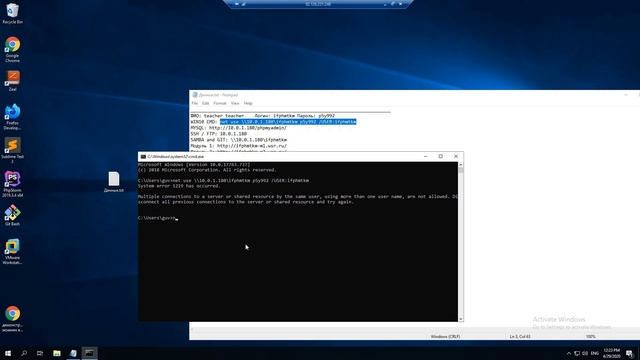Open the PhpStorm desktop shortcut

[x=12, y=184]
